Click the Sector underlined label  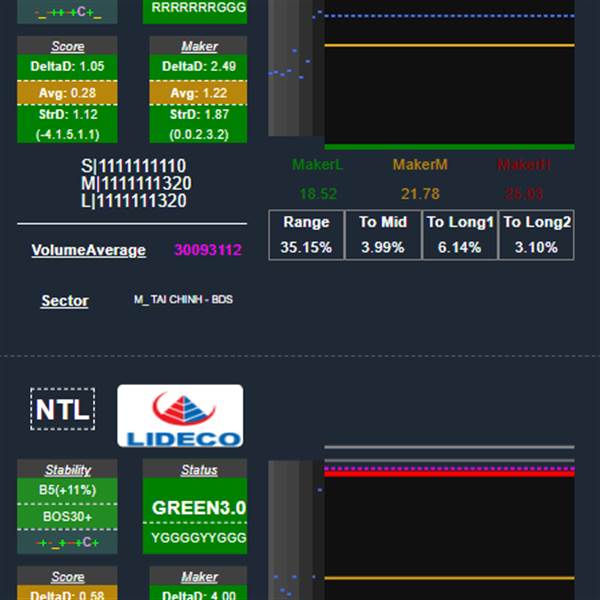(x=65, y=301)
